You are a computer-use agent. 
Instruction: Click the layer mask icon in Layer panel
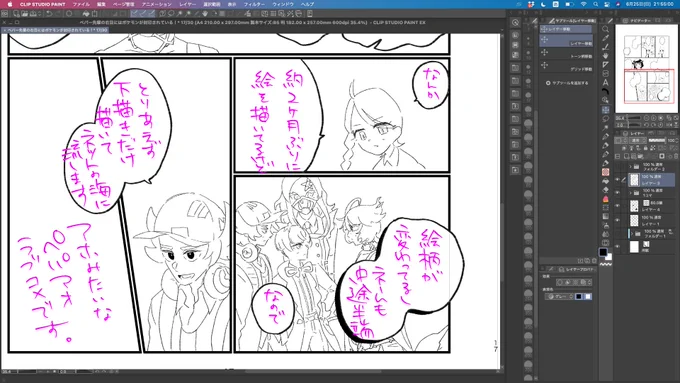662,156
